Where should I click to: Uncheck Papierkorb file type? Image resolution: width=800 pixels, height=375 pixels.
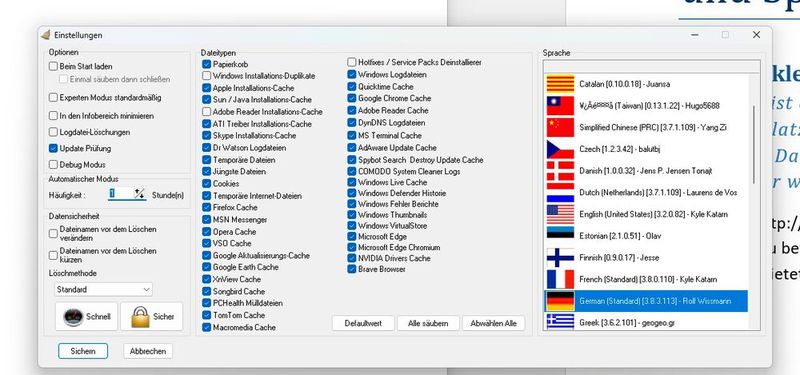(x=206, y=64)
